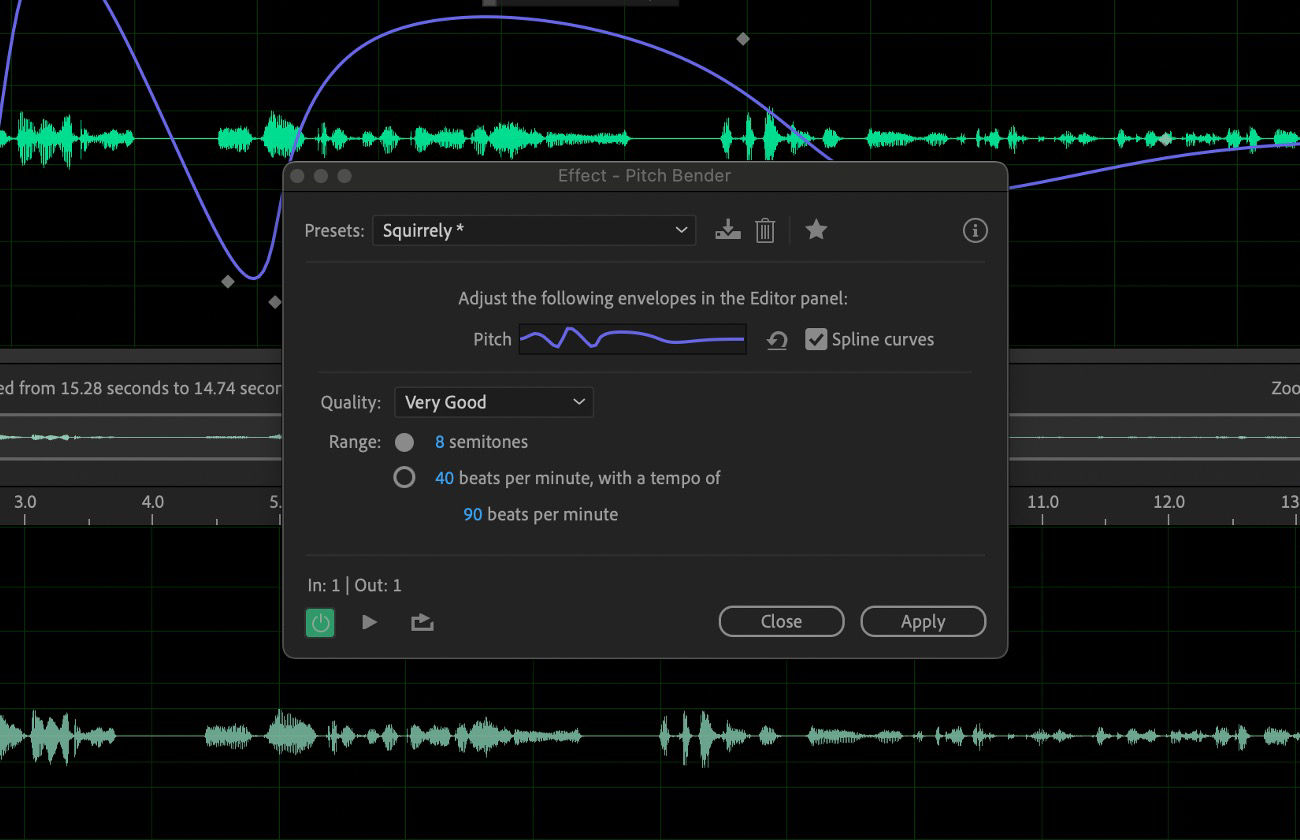This screenshot has width=1300, height=840.
Task: Click the Pitch envelope preview graphic
Action: click(x=632, y=339)
